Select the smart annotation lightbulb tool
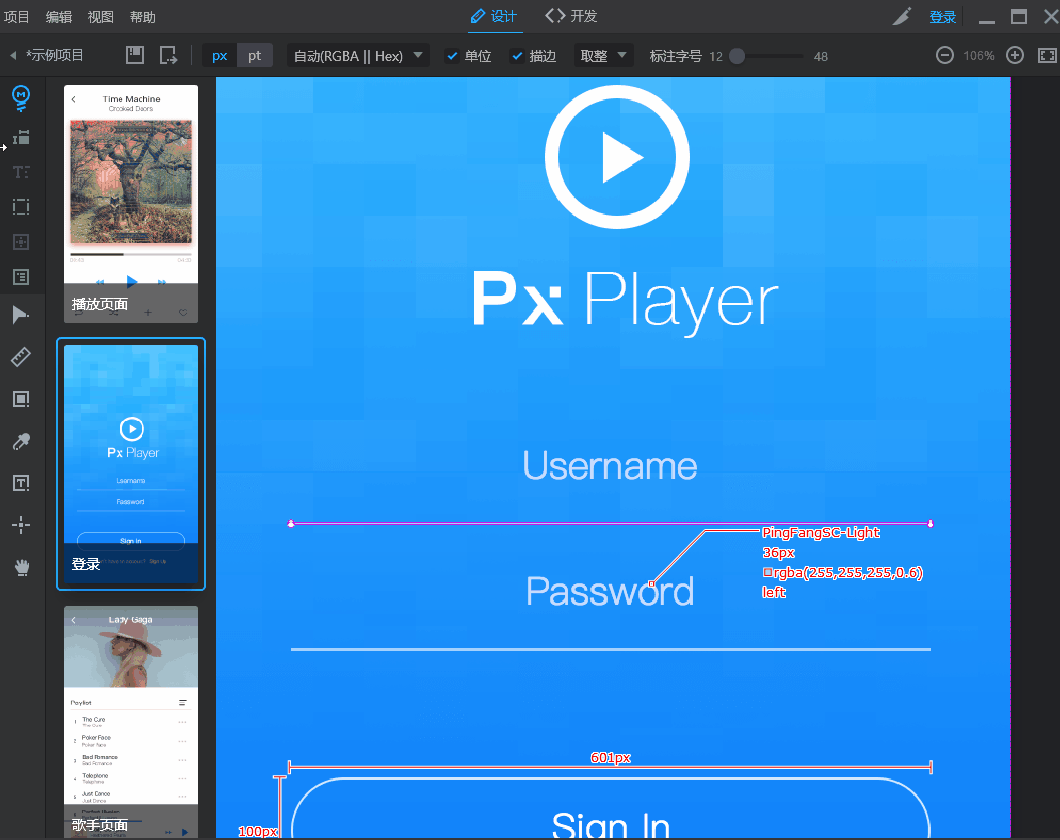This screenshot has height=840, width=1060. pos(21,98)
